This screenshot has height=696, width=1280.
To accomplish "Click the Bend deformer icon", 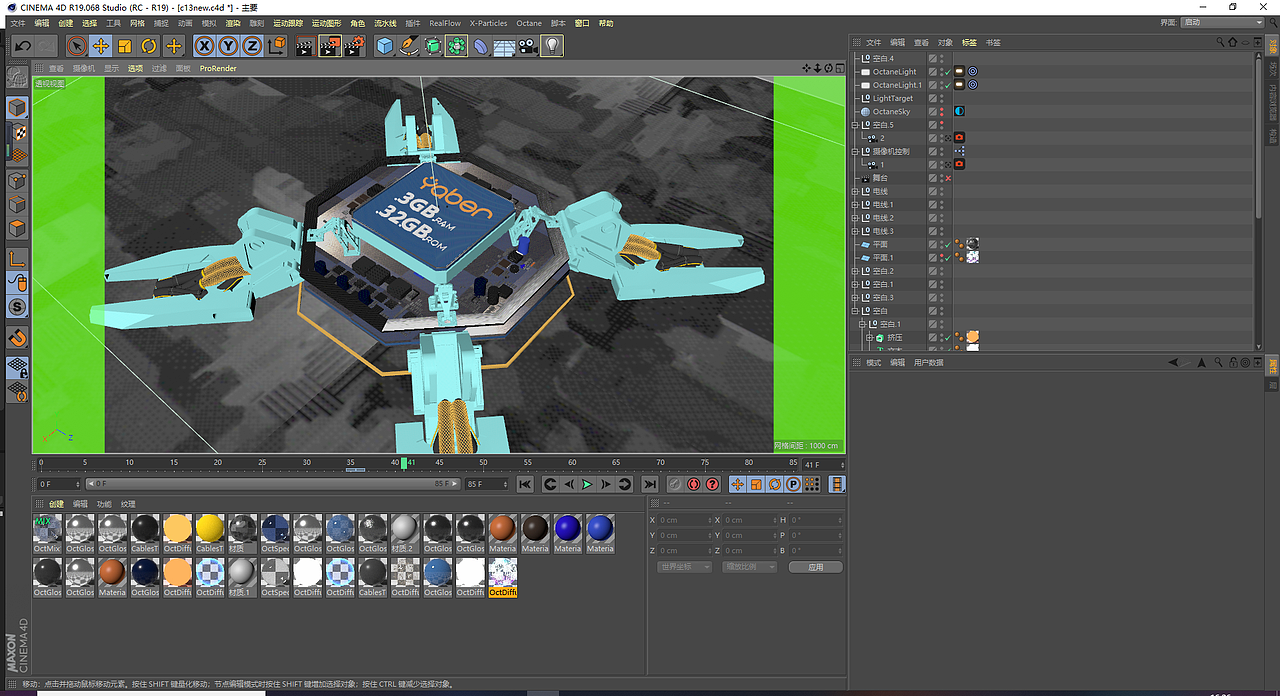I will tap(481, 46).
